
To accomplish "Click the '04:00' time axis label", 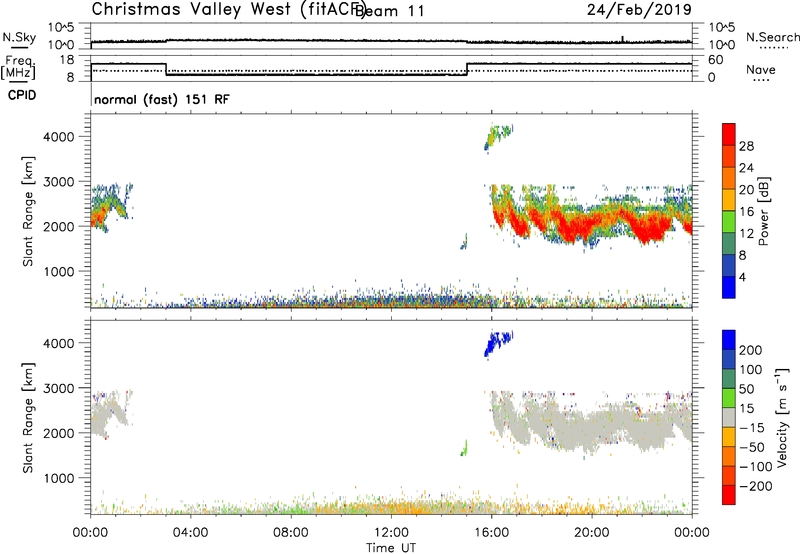I will (191, 533).
